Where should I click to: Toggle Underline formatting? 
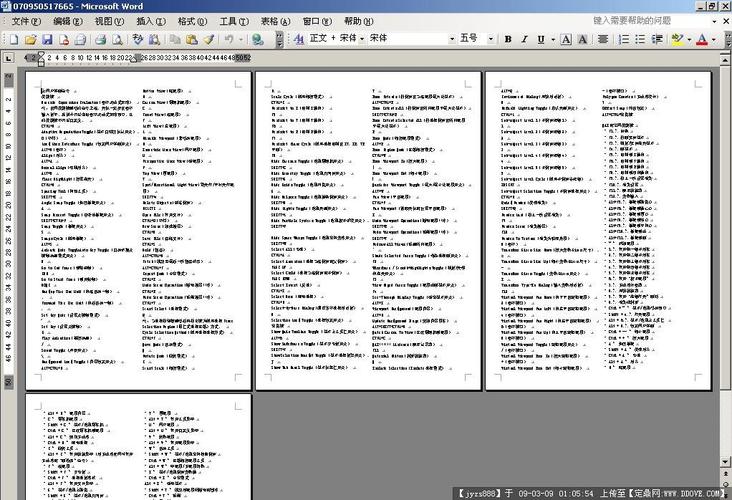tap(538, 39)
